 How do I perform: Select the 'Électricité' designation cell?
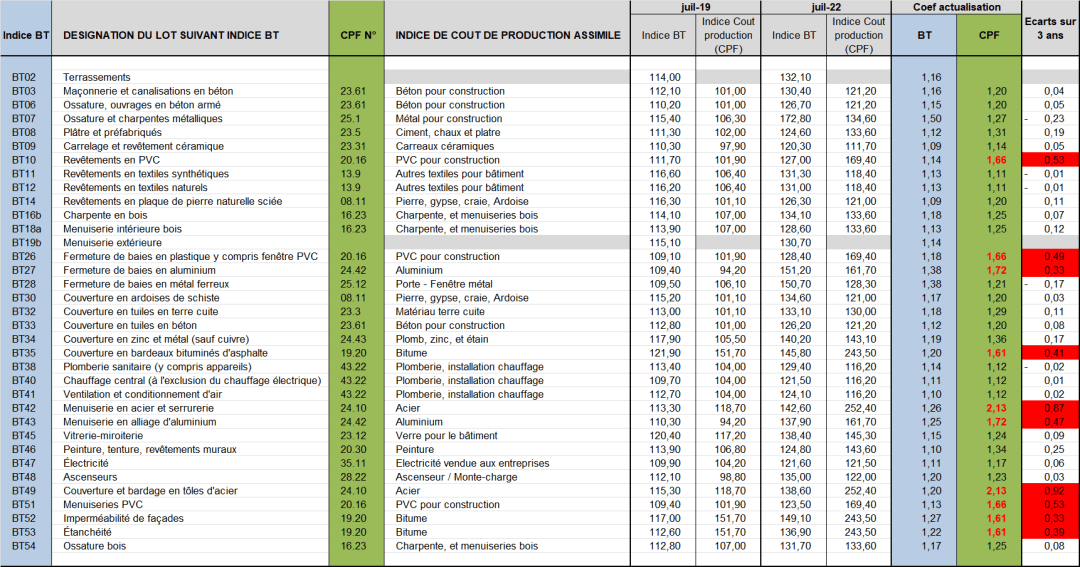[x=86, y=463]
